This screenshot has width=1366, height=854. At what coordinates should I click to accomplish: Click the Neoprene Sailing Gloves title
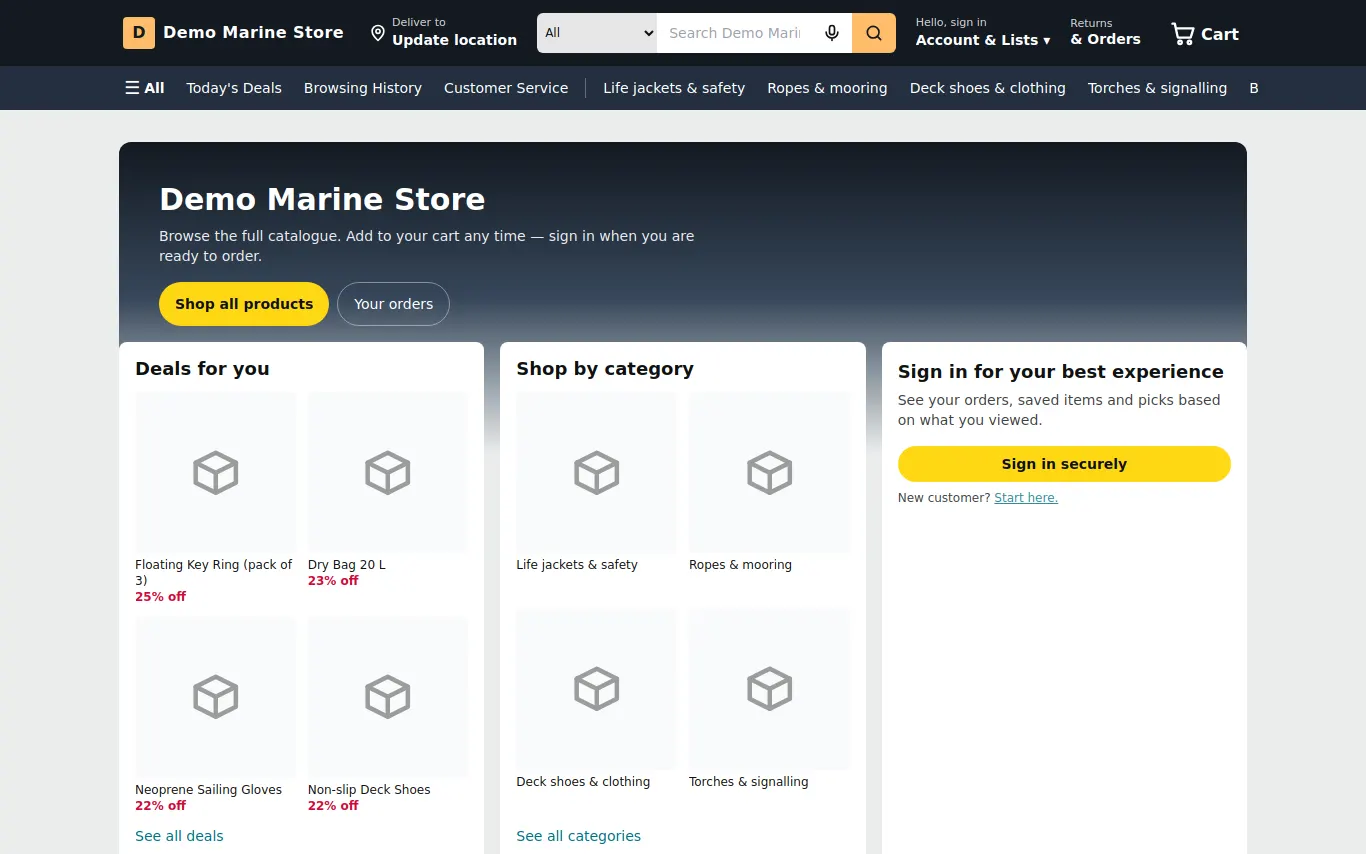coord(208,790)
